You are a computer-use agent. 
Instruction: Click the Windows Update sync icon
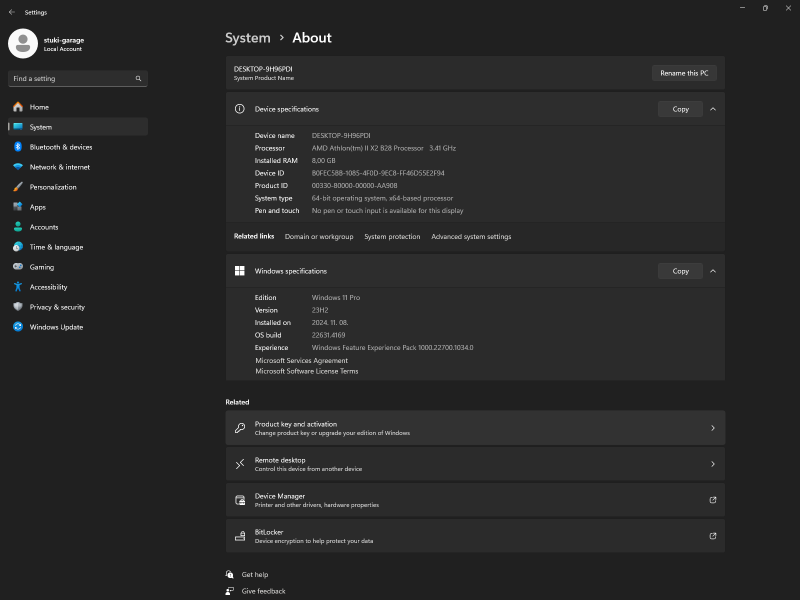(x=18, y=327)
